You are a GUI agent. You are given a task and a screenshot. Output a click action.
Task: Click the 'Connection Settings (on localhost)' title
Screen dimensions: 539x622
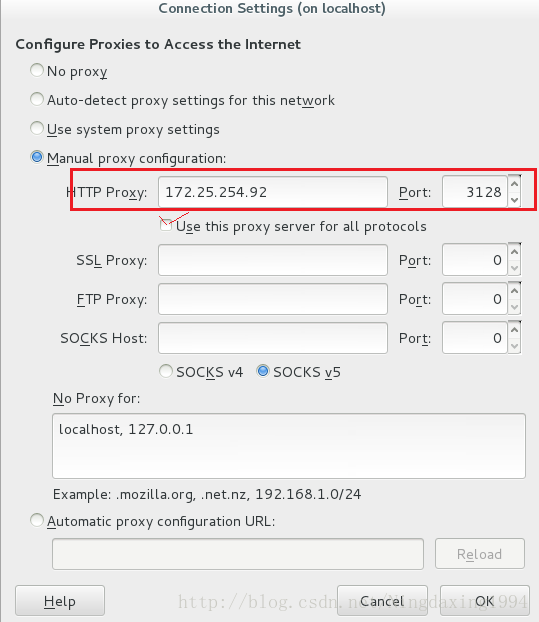(272, 8)
